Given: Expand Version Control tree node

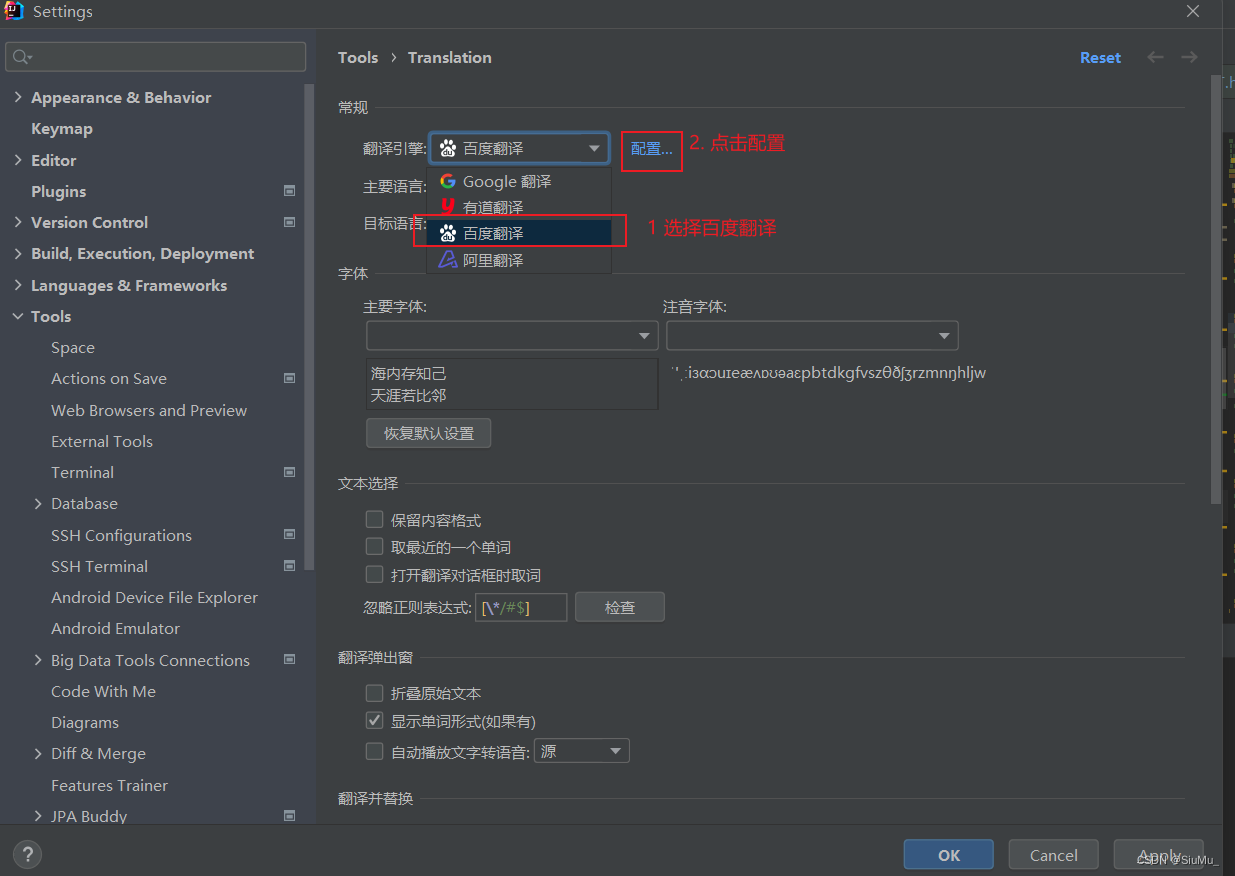Looking at the screenshot, I should [x=18, y=222].
